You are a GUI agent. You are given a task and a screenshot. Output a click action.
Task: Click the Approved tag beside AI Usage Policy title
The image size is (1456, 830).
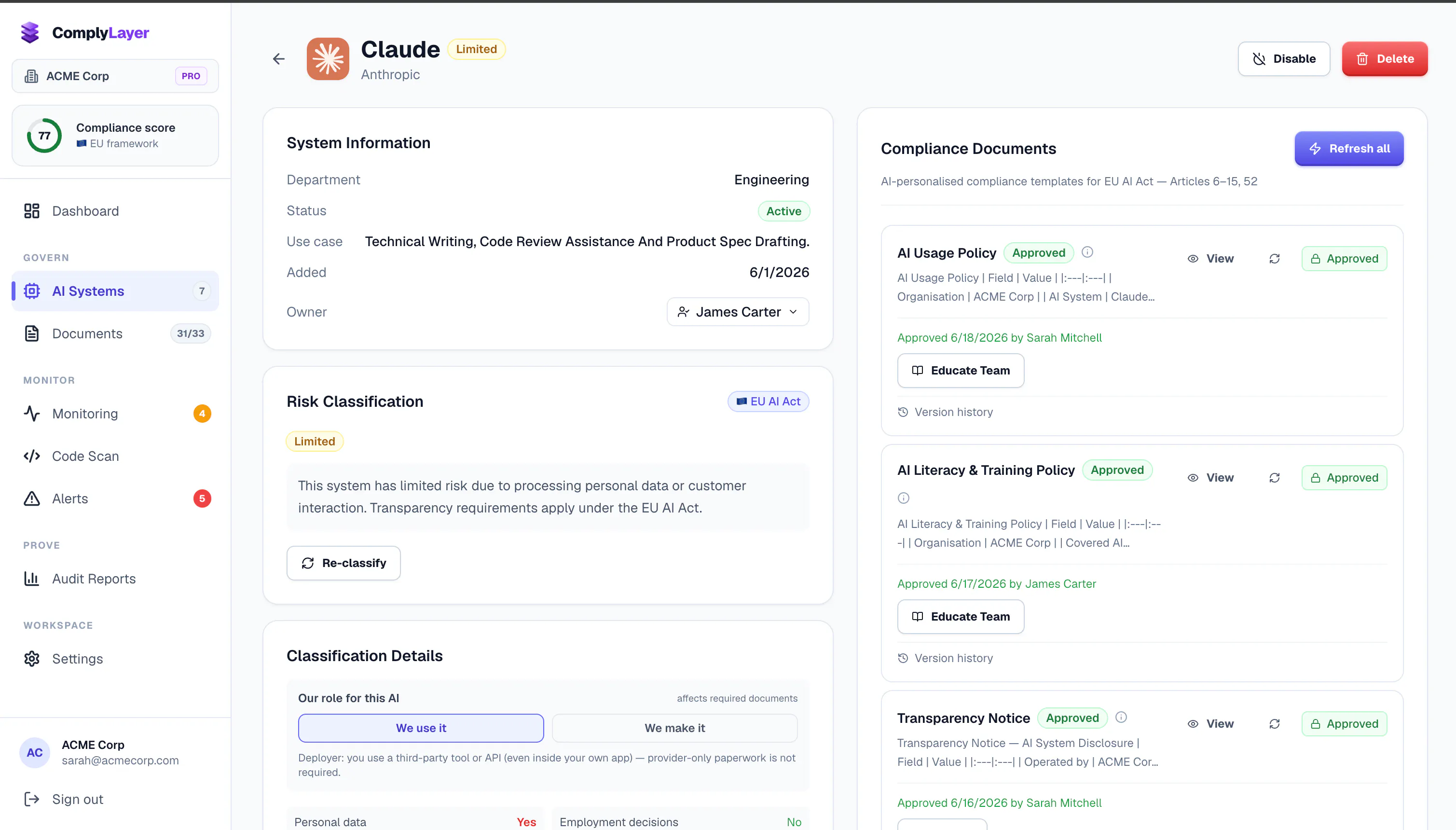(1038, 252)
